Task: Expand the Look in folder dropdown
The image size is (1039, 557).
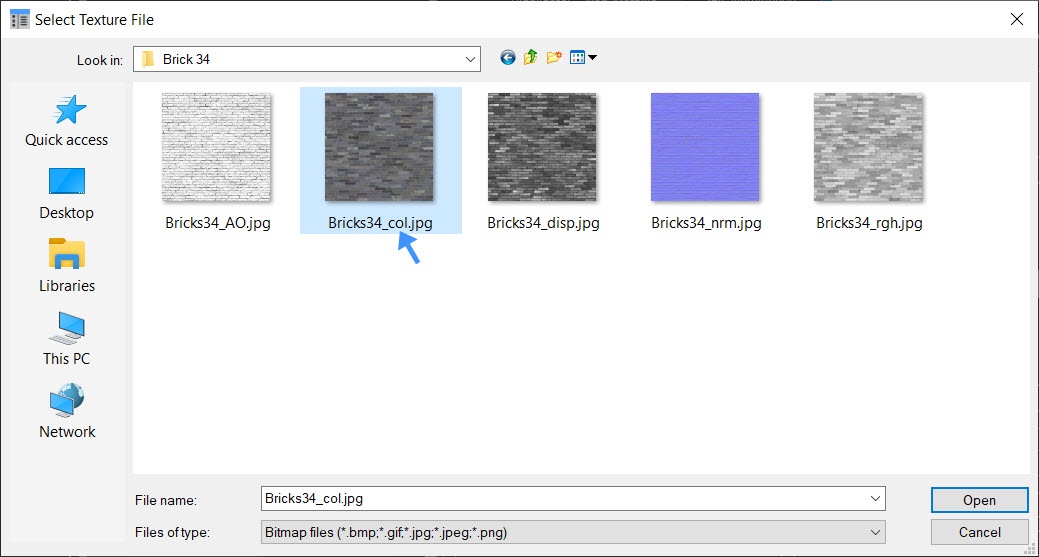Action: click(470, 59)
